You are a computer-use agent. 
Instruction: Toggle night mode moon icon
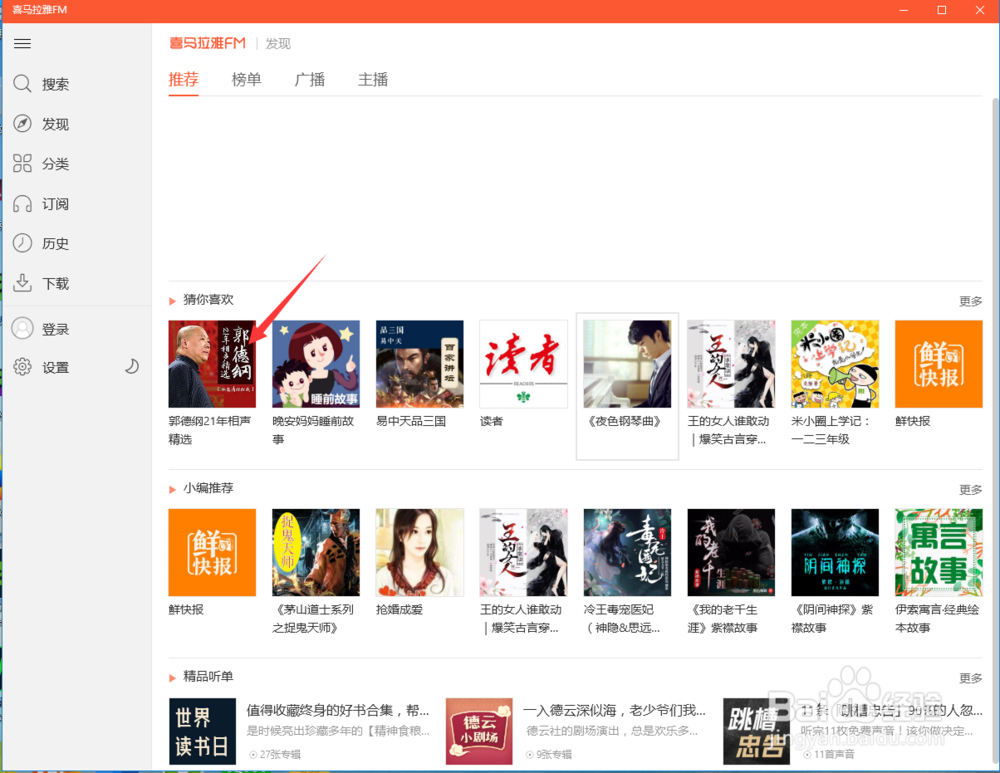(x=131, y=366)
